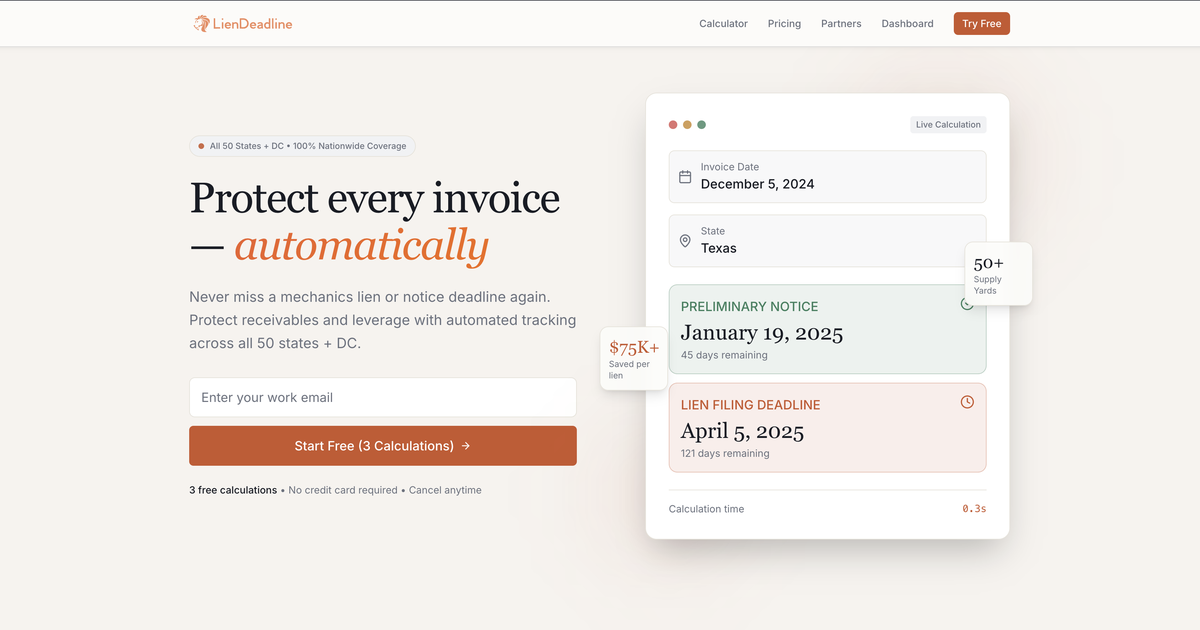The image size is (1200, 630).
Task: Click the Protect every invoice headline
Action: click(375, 198)
